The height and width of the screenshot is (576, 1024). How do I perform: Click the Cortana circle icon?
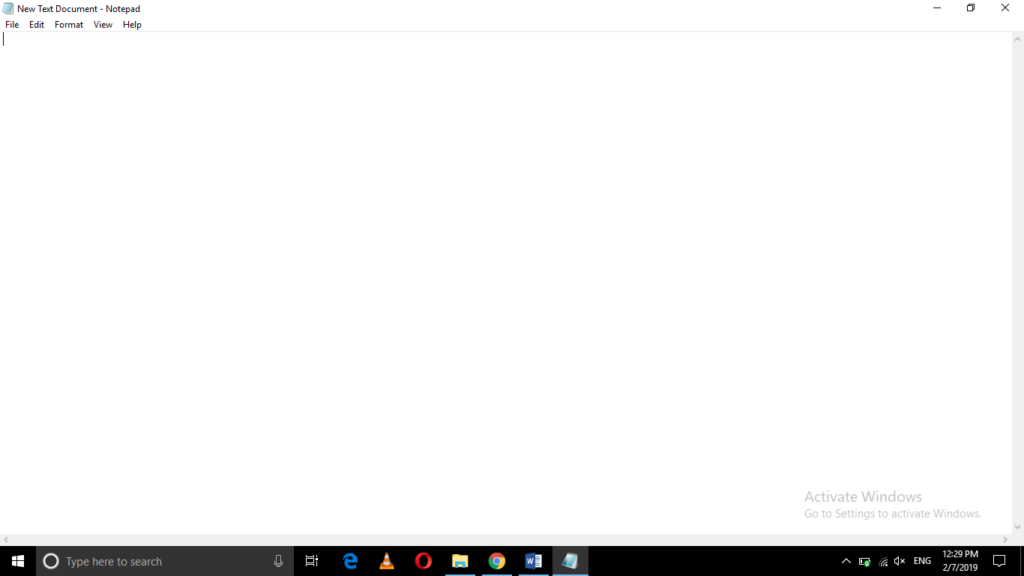pos(51,561)
